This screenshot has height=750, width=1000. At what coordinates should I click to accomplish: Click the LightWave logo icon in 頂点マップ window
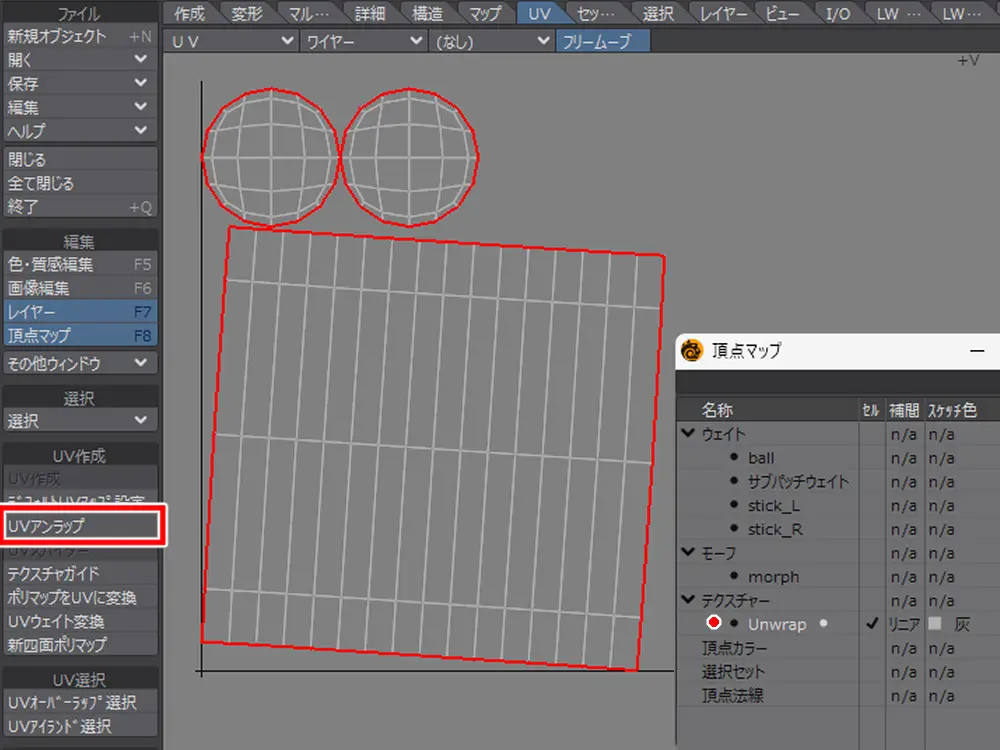tap(692, 351)
